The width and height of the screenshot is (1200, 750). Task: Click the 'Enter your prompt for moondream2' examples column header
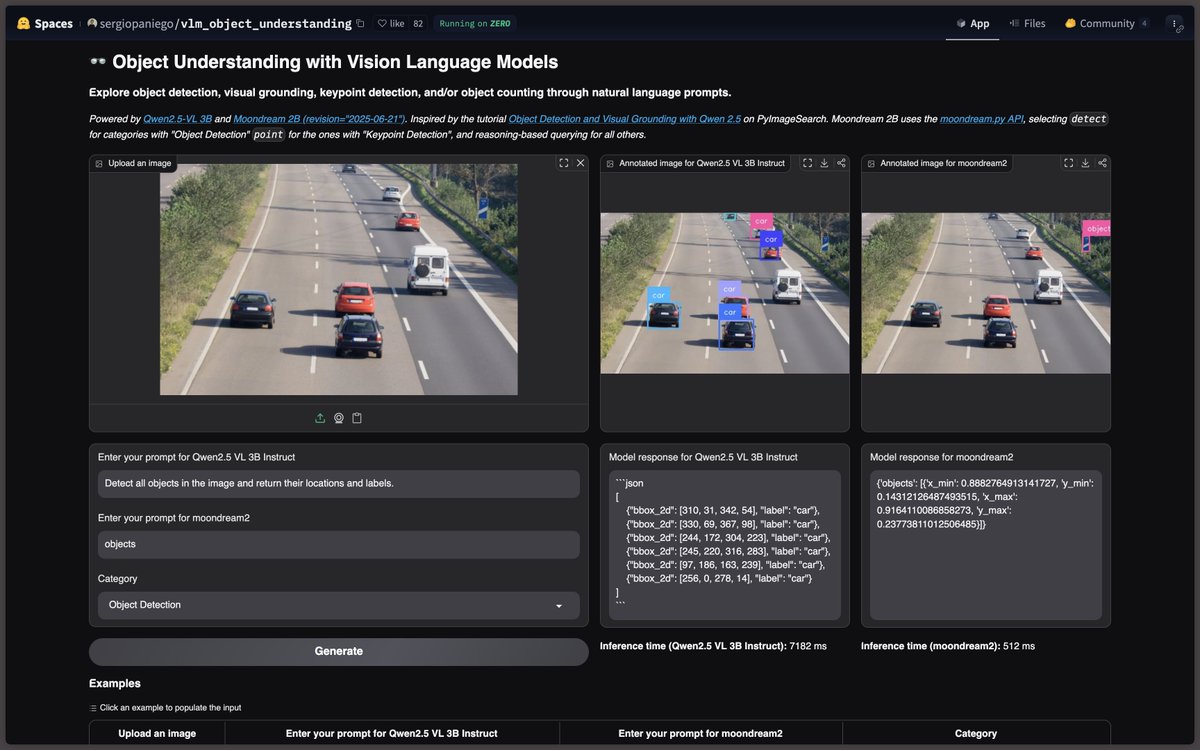pos(700,733)
